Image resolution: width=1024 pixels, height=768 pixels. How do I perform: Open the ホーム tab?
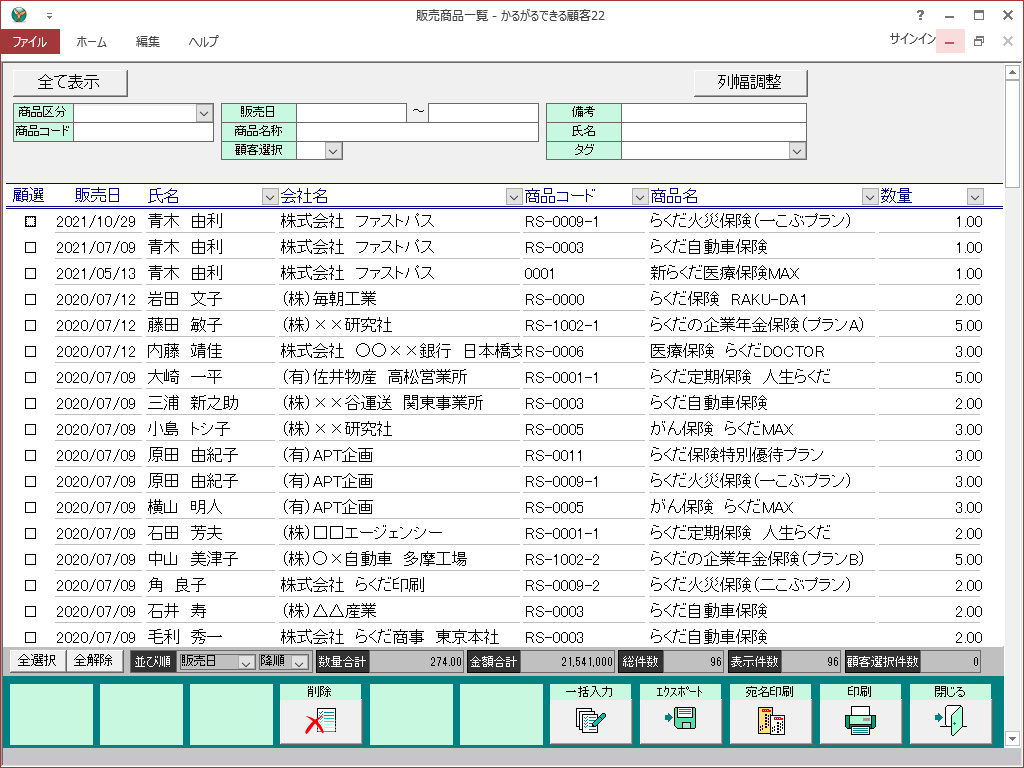(x=91, y=42)
